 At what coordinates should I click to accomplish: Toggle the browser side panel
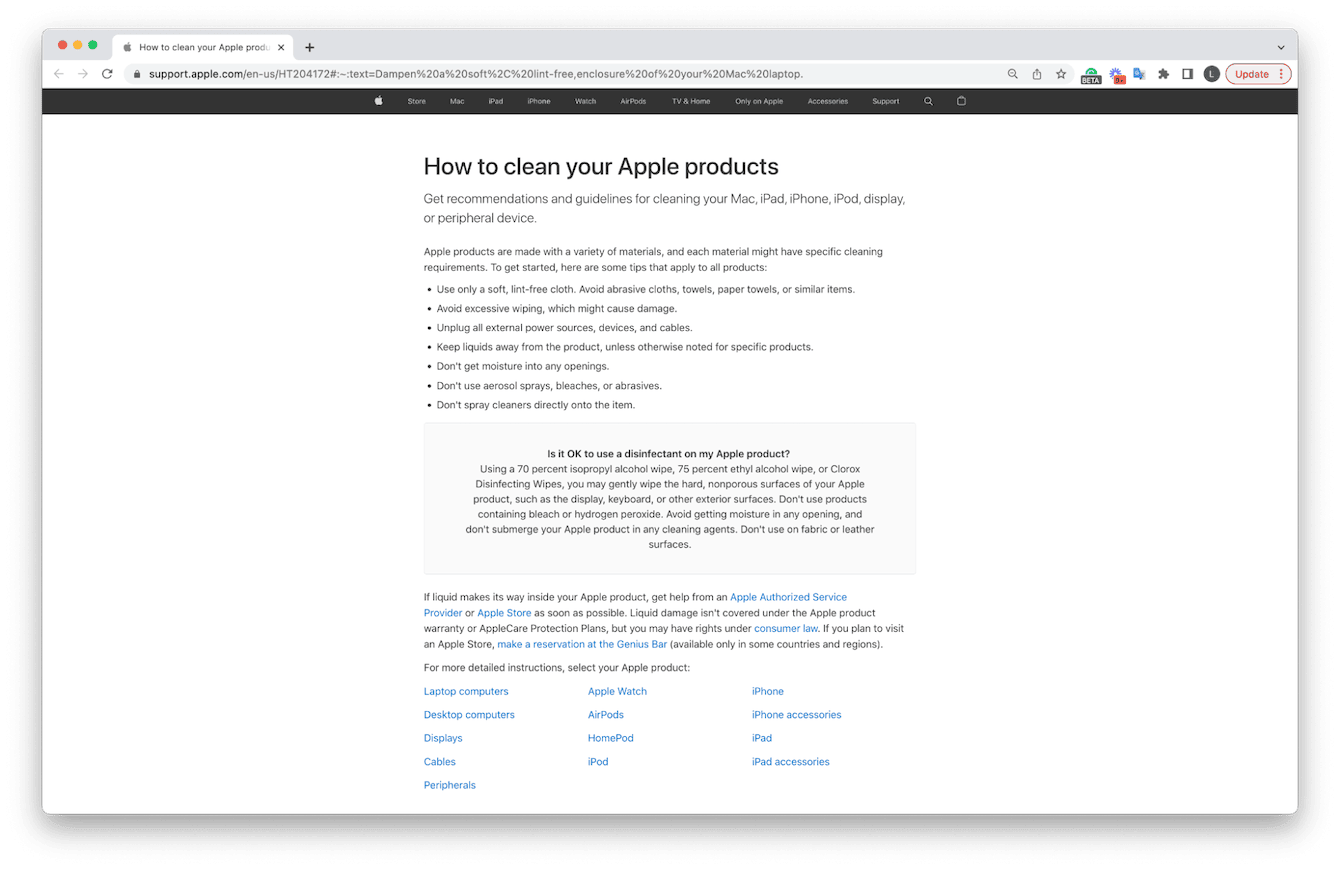[1186, 73]
